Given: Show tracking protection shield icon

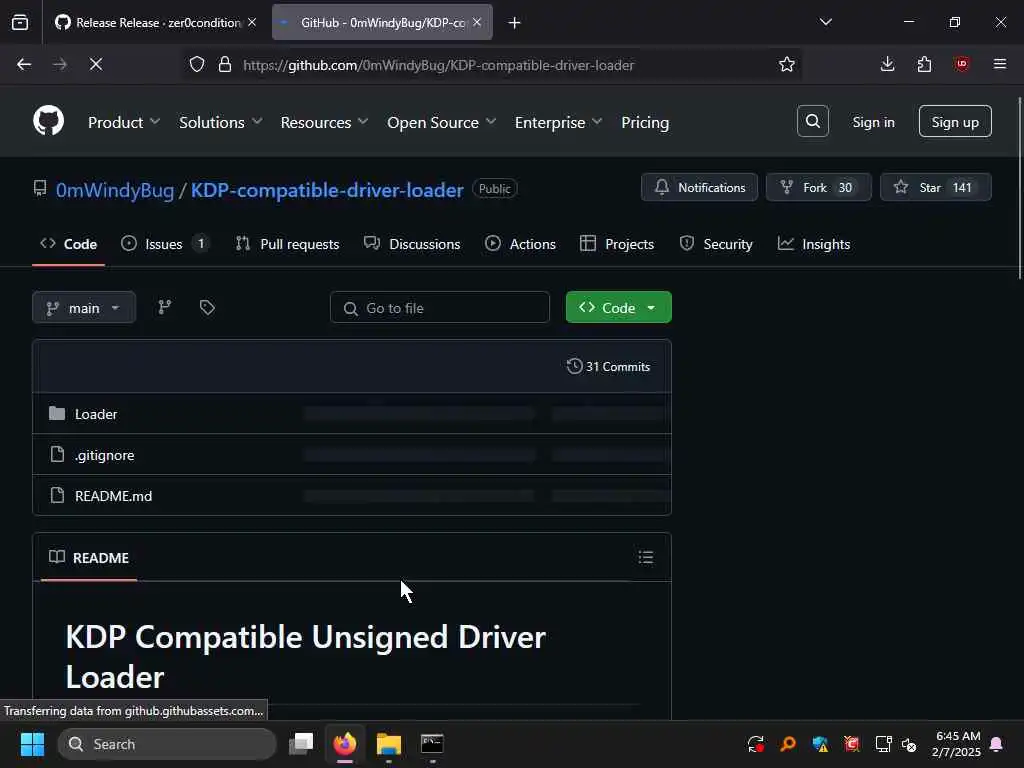Looking at the screenshot, I should click(x=197, y=64).
